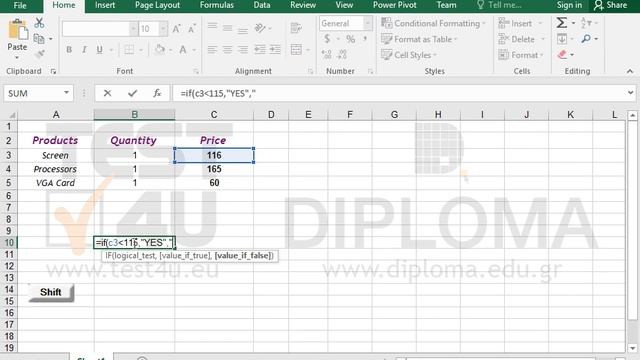Click the Fill Color bucket icon

(x=160, y=50)
